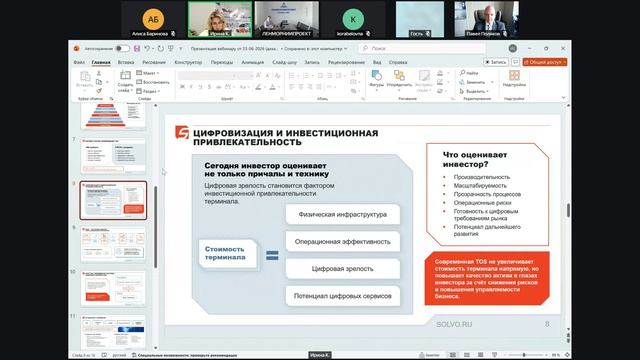The image size is (640, 360).
Task: Switch to the Конструктор ribbon tab
Action: pos(188,62)
